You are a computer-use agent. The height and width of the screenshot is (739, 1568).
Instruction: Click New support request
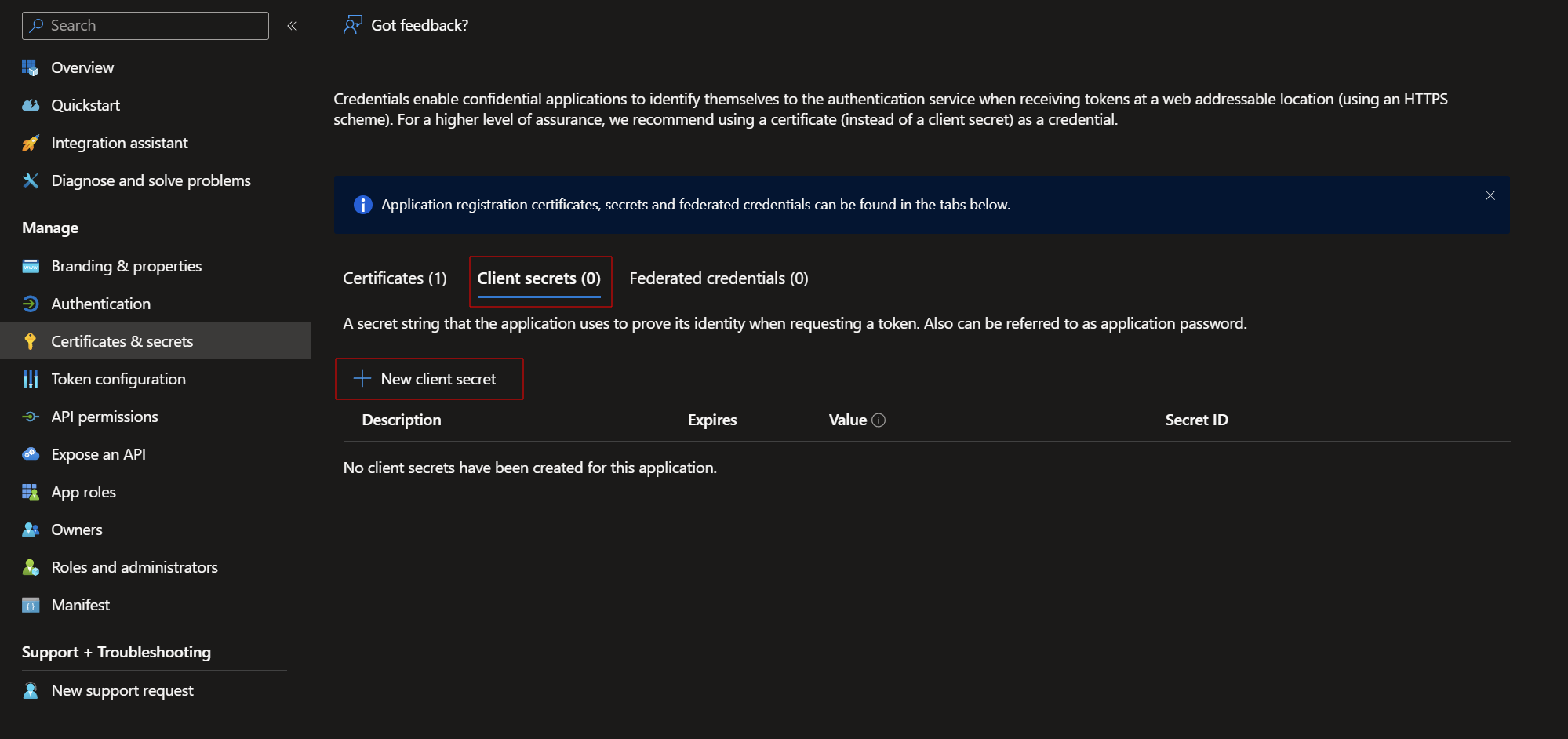[122, 690]
